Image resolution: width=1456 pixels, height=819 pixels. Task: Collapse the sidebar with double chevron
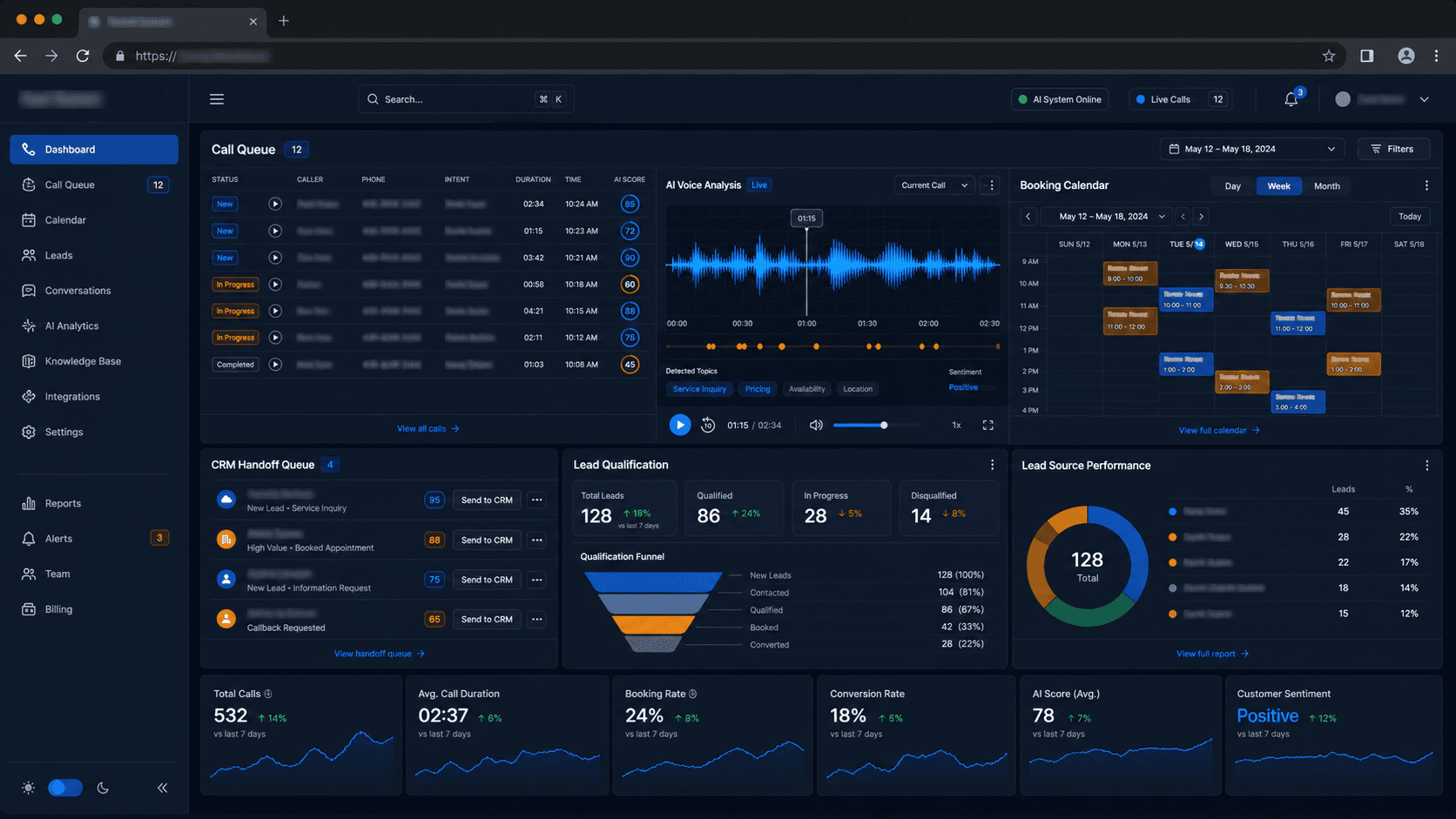tap(162, 788)
